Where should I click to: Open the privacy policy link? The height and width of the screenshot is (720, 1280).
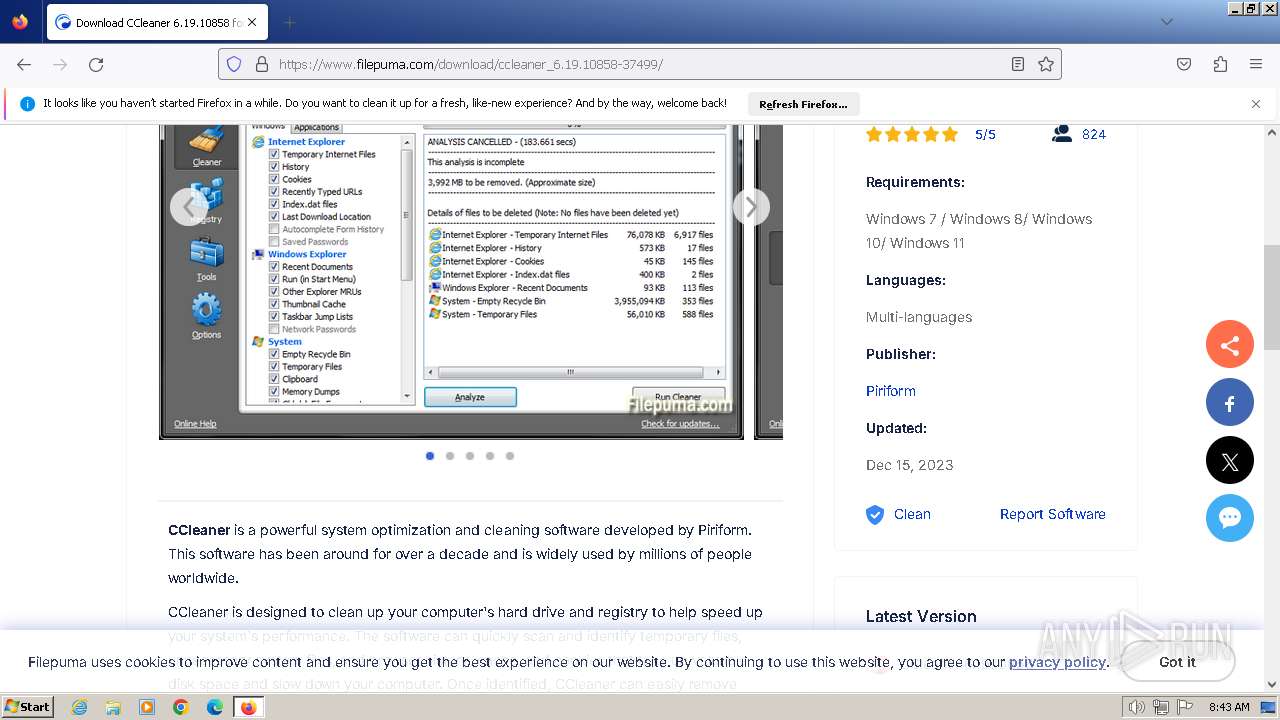point(1057,662)
